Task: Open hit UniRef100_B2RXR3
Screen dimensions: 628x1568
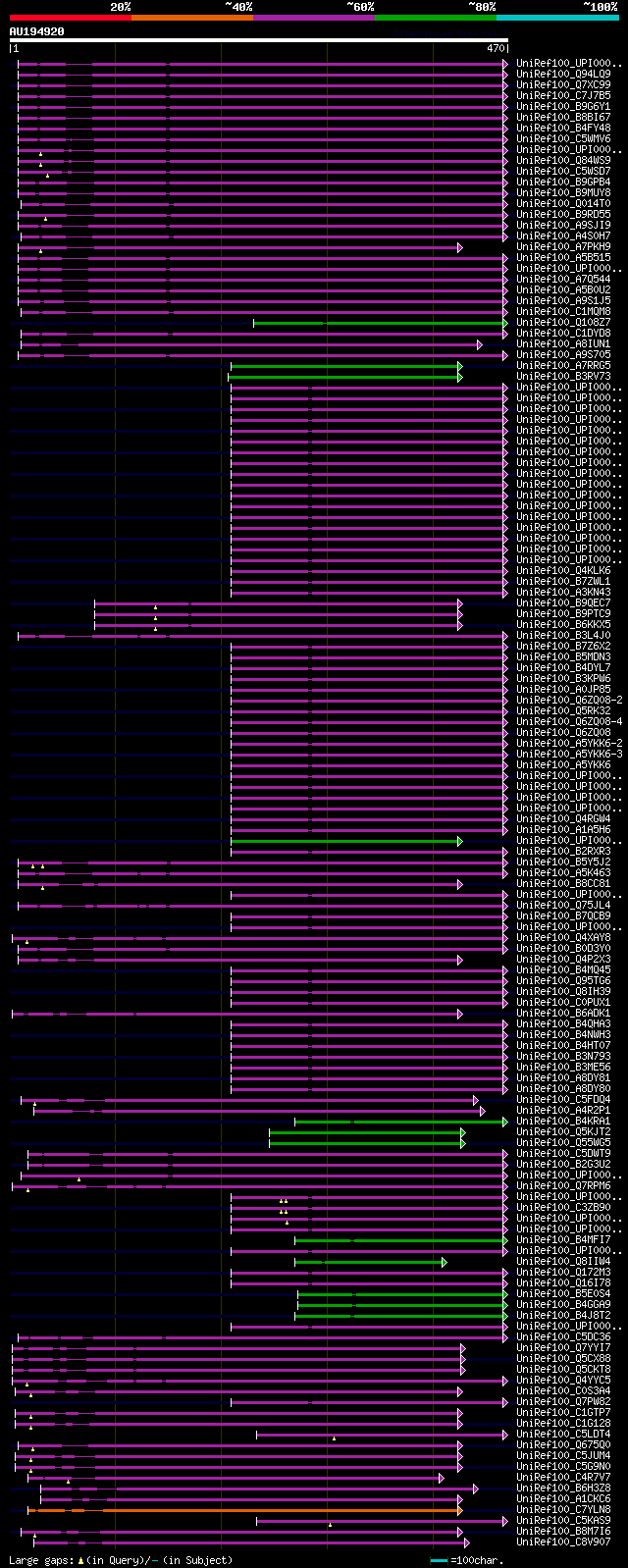Action: [563, 851]
